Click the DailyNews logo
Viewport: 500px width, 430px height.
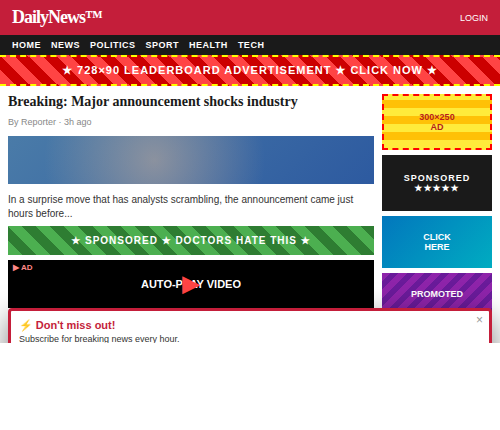[x=57, y=17]
